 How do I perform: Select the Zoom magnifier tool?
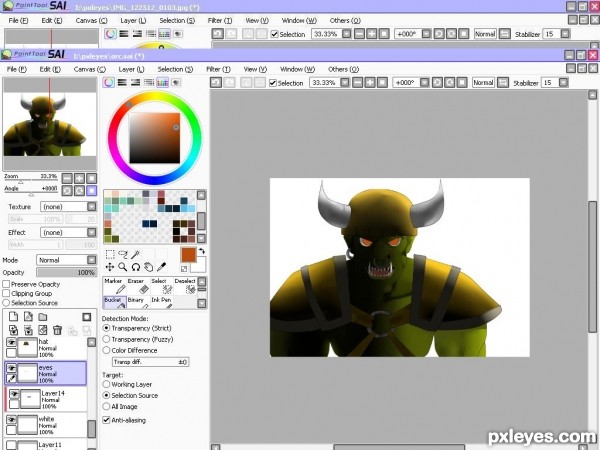coord(123,267)
